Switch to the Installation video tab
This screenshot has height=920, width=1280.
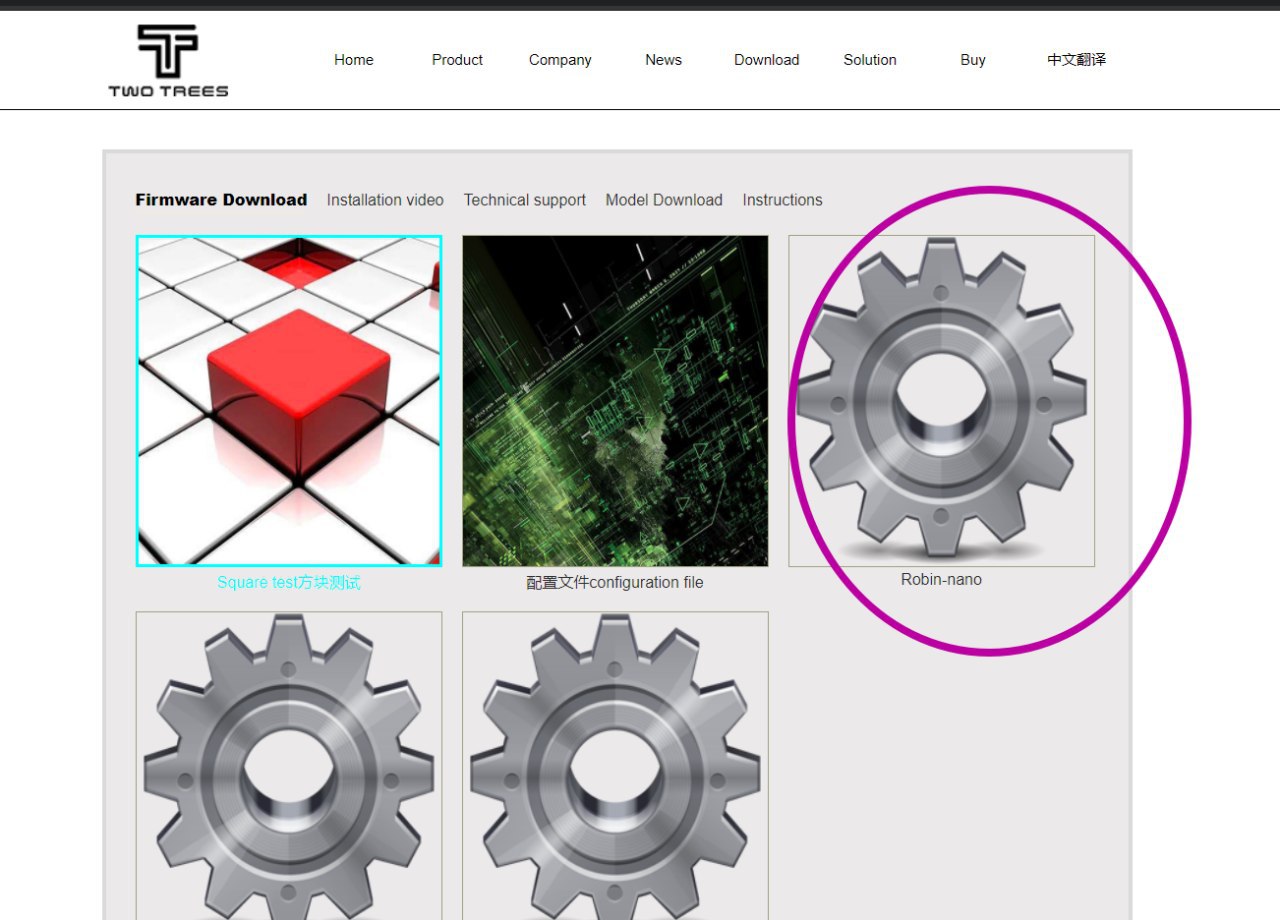(385, 200)
